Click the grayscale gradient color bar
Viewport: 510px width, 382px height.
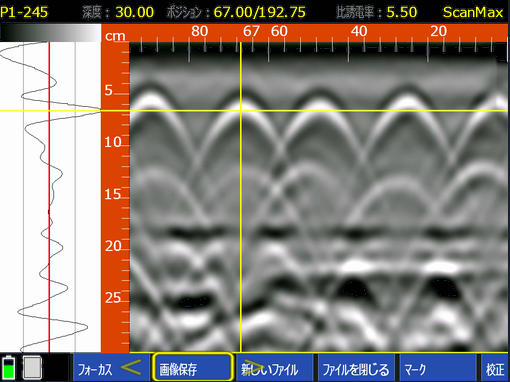click(x=51, y=33)
